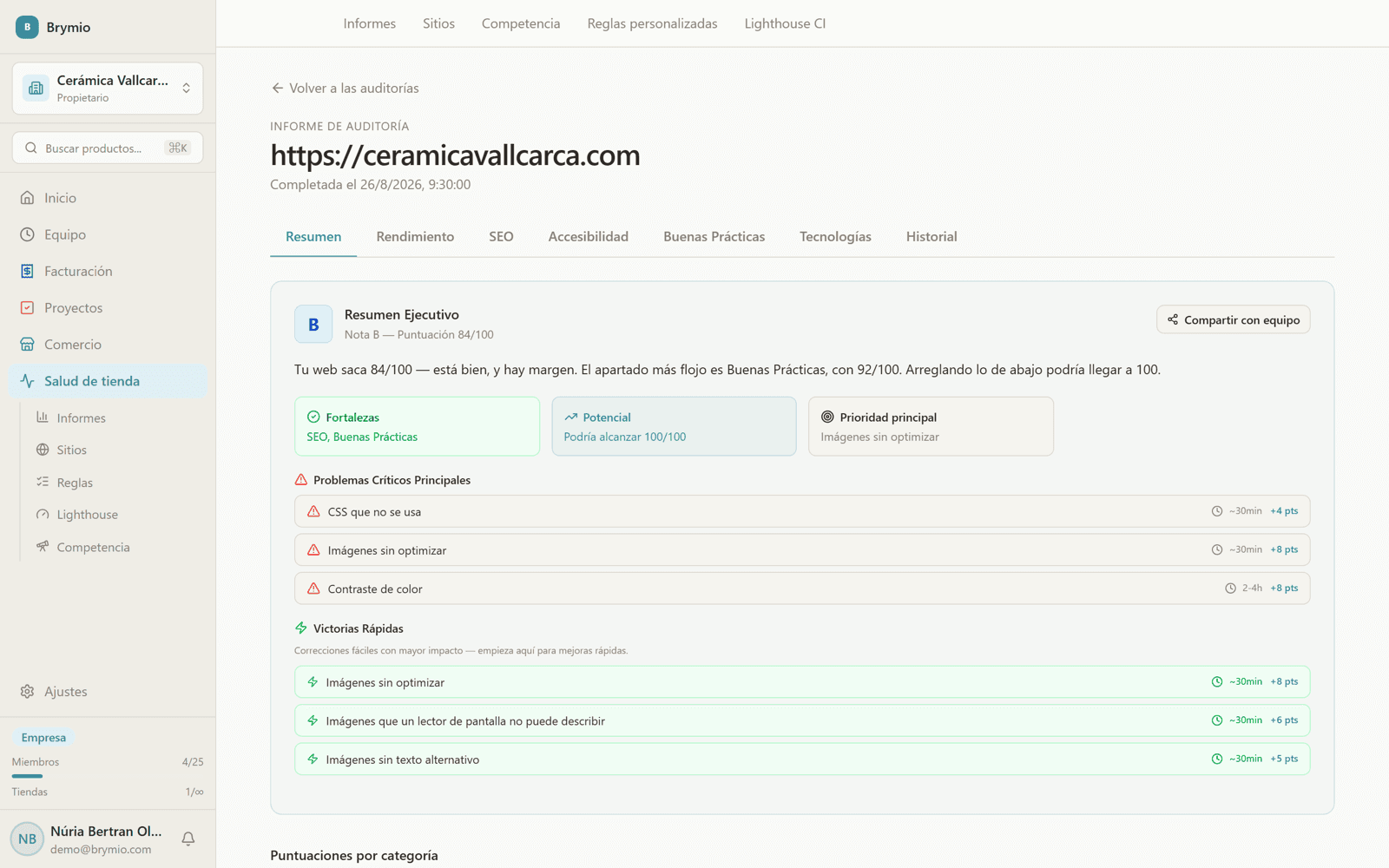Screen dimensions: 1389x868
Task: Click the grade B badge
Action: pyautogui.click(x=313, y=325)
